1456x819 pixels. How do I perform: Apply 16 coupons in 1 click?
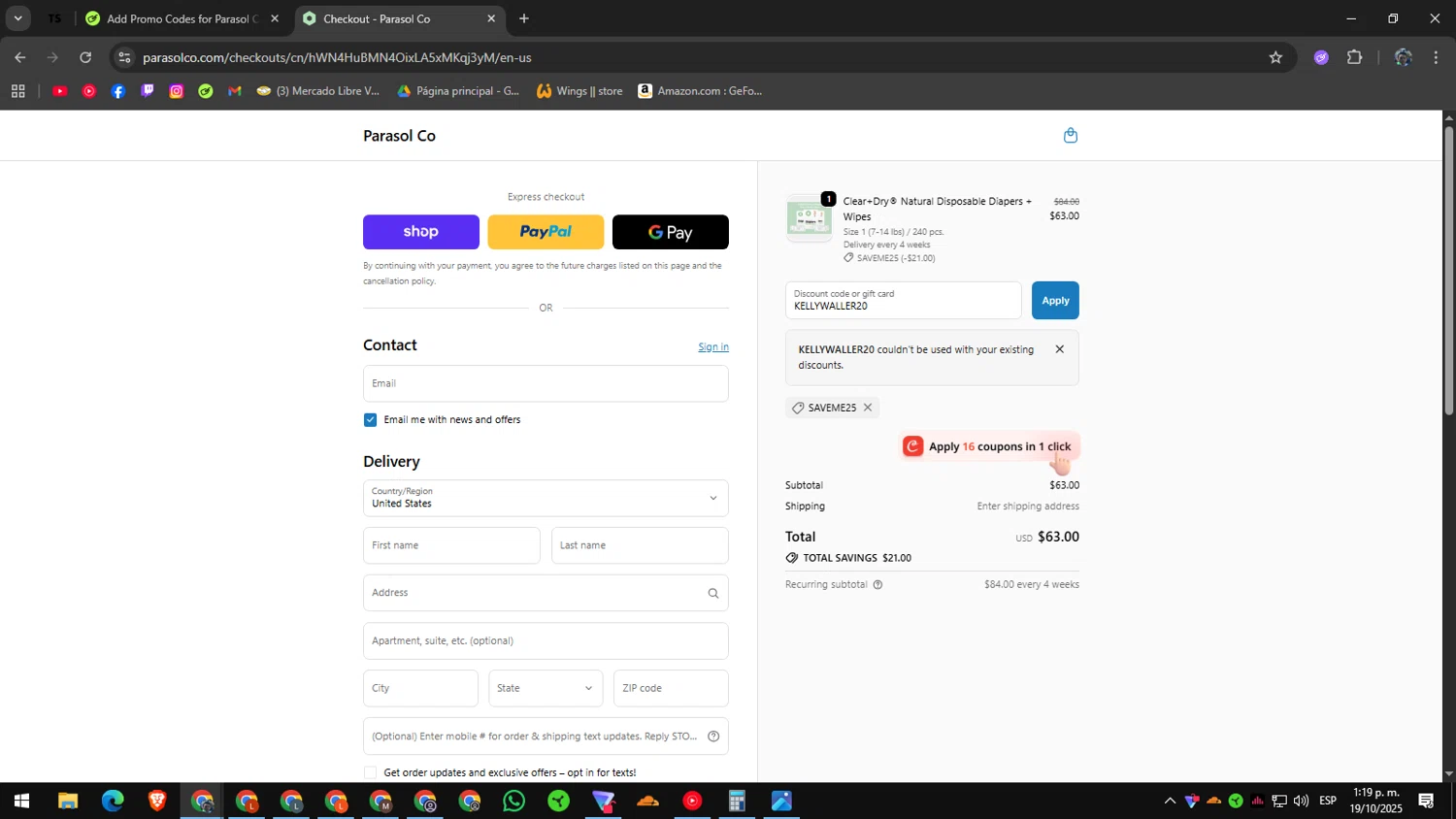tap(990, 446)
